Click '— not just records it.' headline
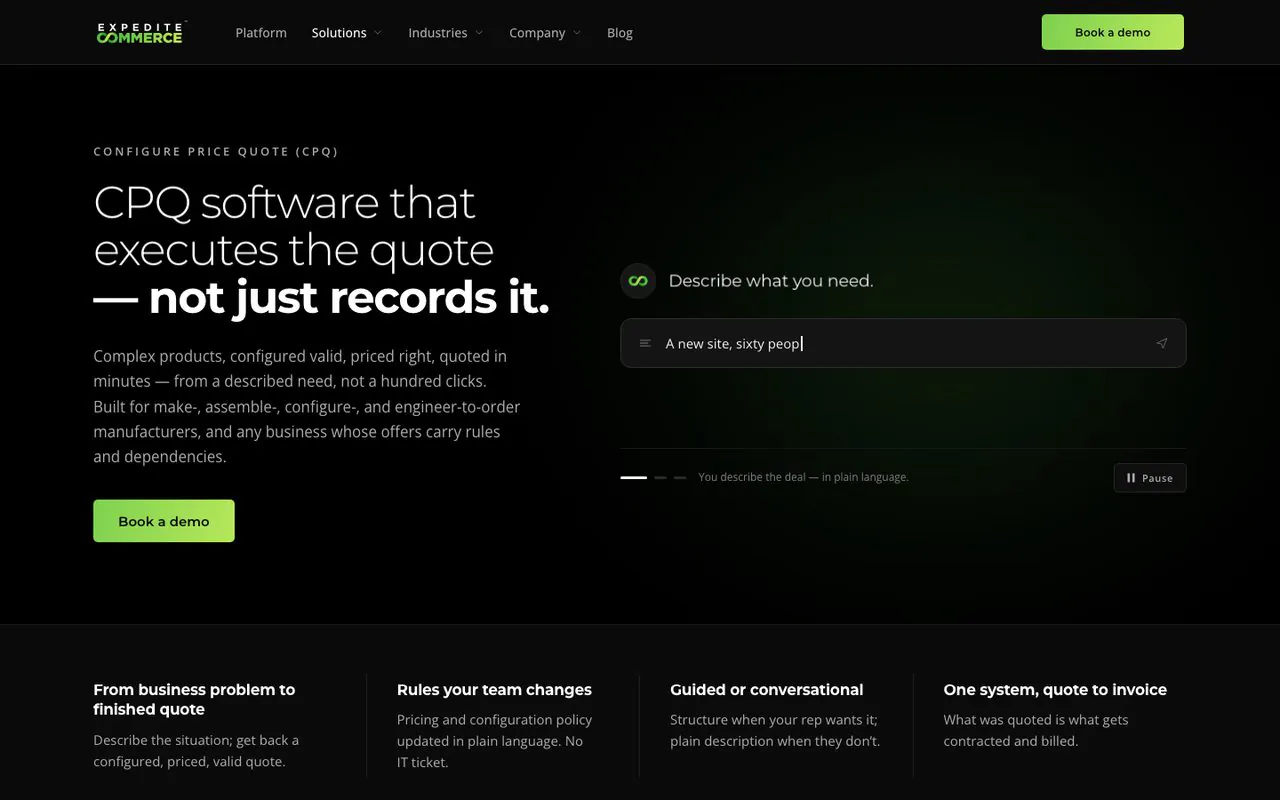 pos(321,297)
